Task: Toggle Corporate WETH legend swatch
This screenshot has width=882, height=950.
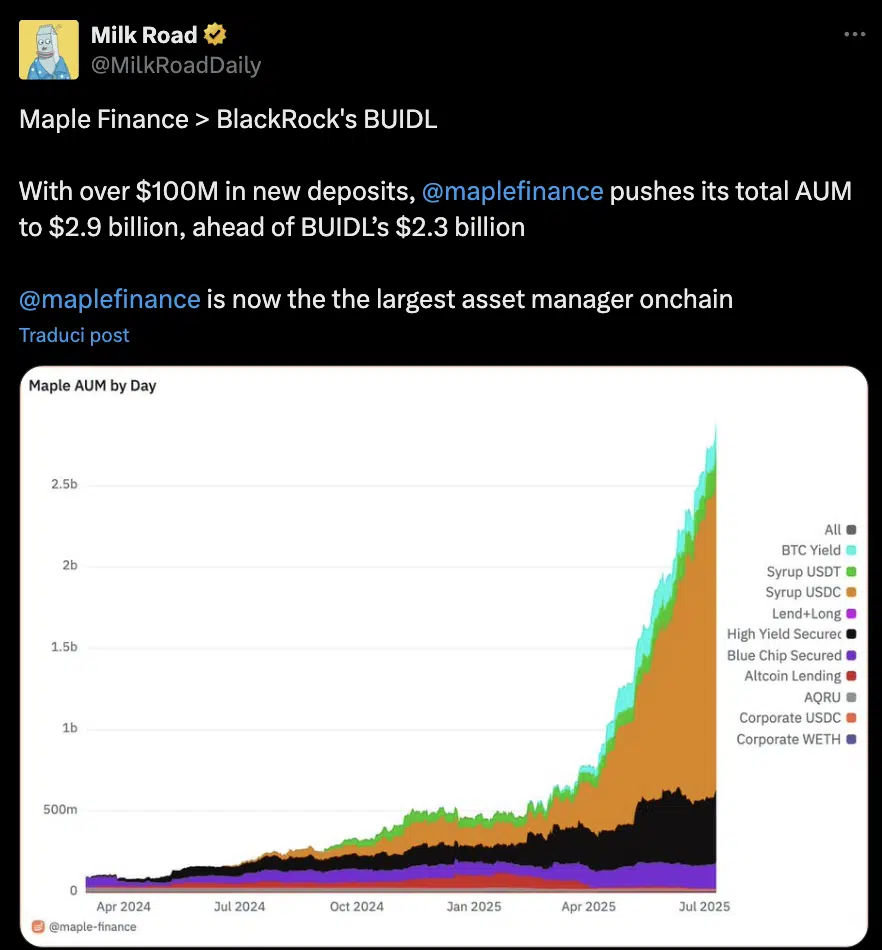Action: tap(851, 740)
